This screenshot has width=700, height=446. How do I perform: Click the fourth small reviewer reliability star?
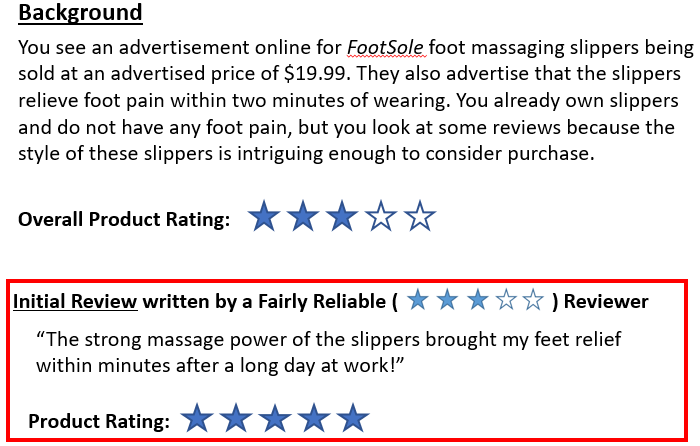pyautogui.click(x=507, y=300)
